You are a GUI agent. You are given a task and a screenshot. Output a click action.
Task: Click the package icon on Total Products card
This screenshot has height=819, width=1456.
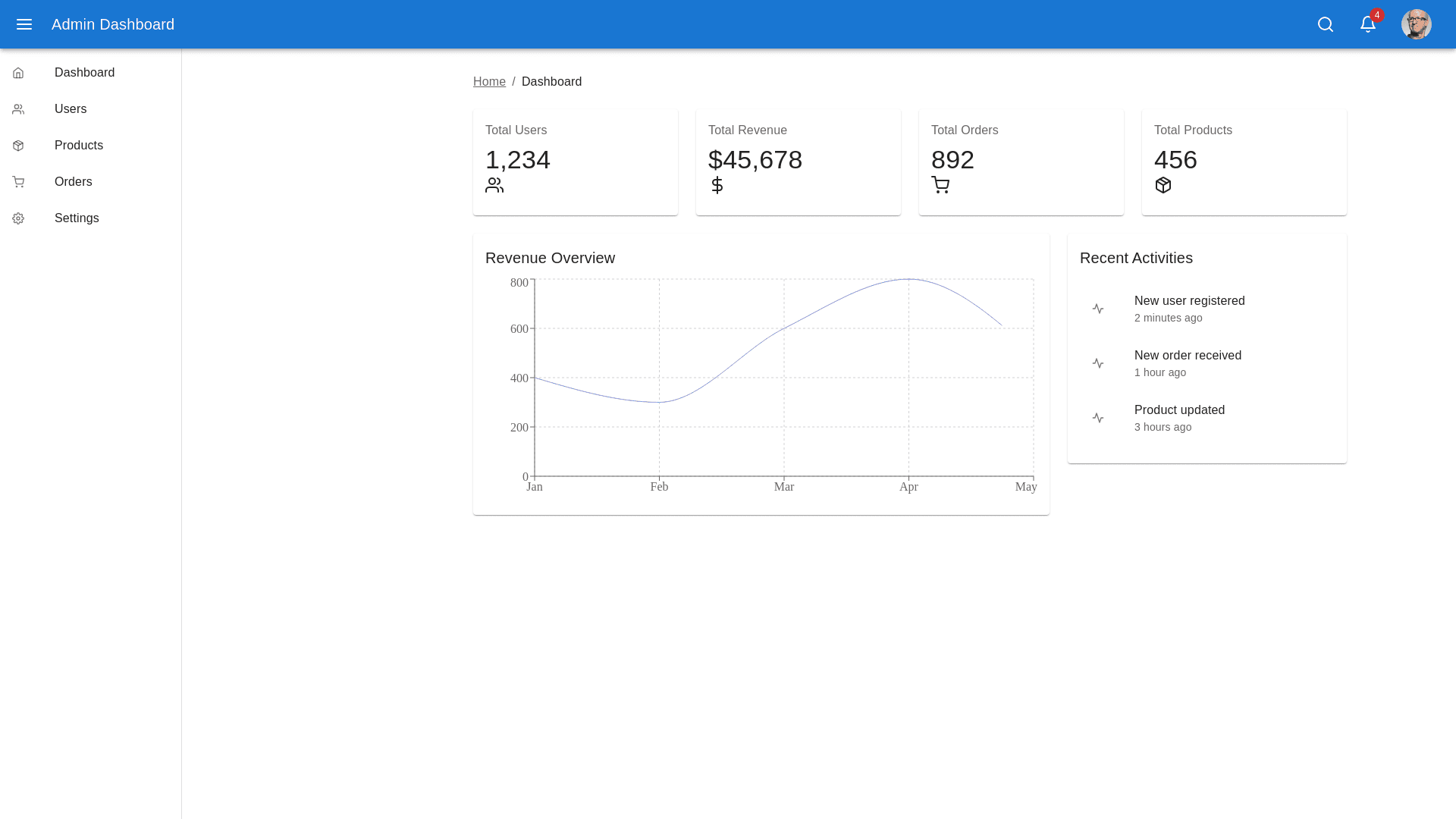pyautogui.click(x=1163, y=184)
